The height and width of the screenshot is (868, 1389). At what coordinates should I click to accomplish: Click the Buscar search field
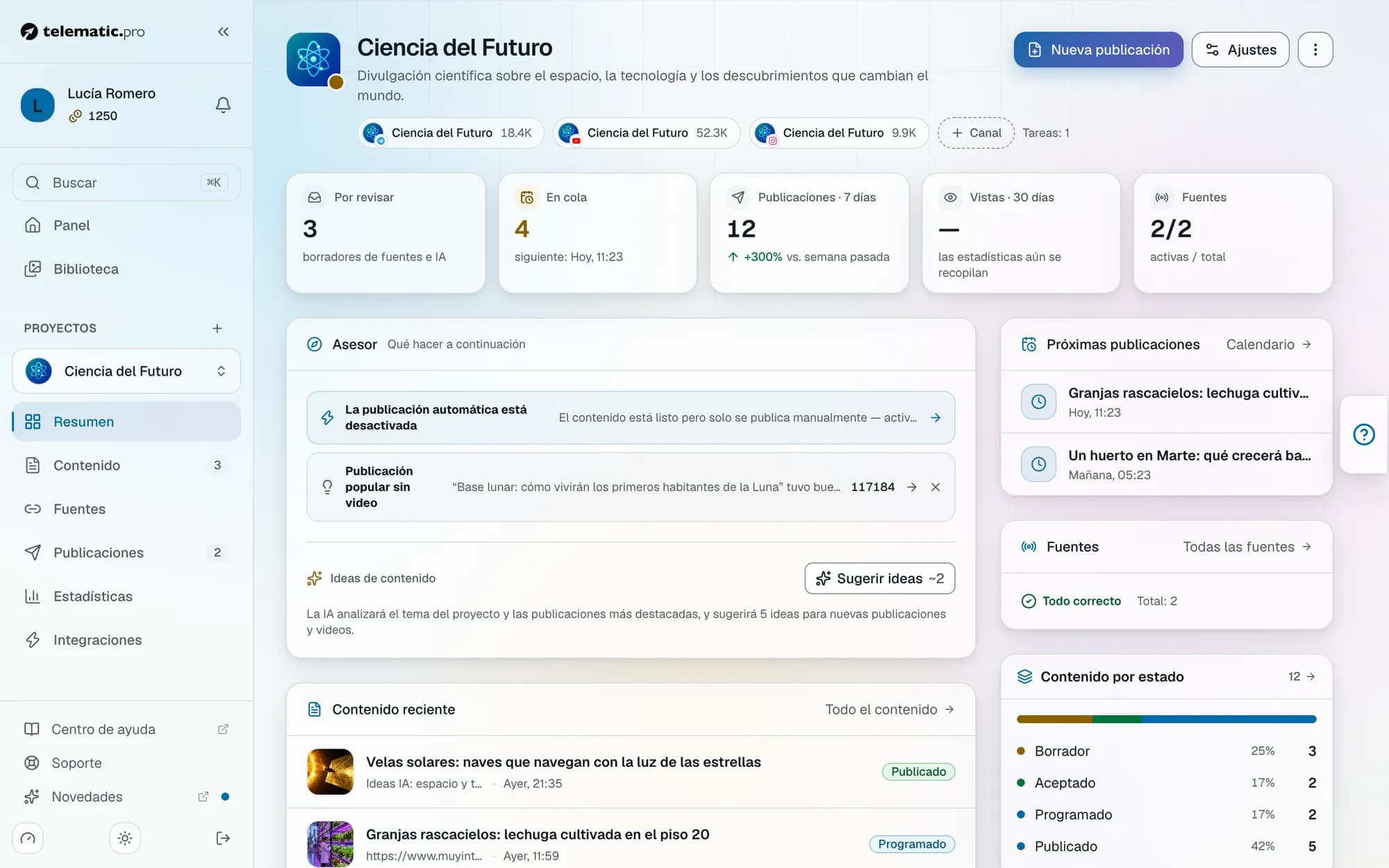click(126, 183)
